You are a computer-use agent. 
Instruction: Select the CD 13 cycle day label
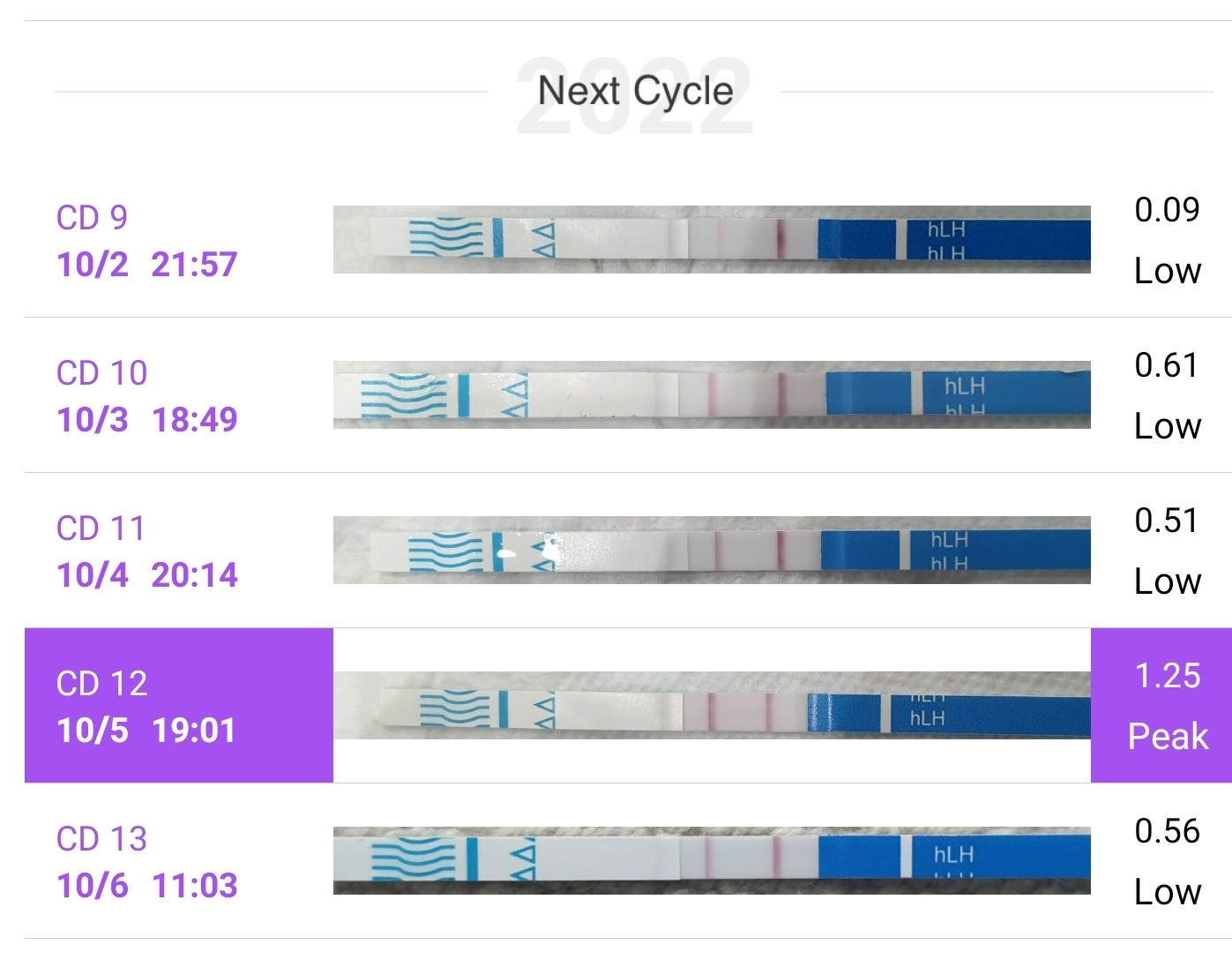(101, 839)
